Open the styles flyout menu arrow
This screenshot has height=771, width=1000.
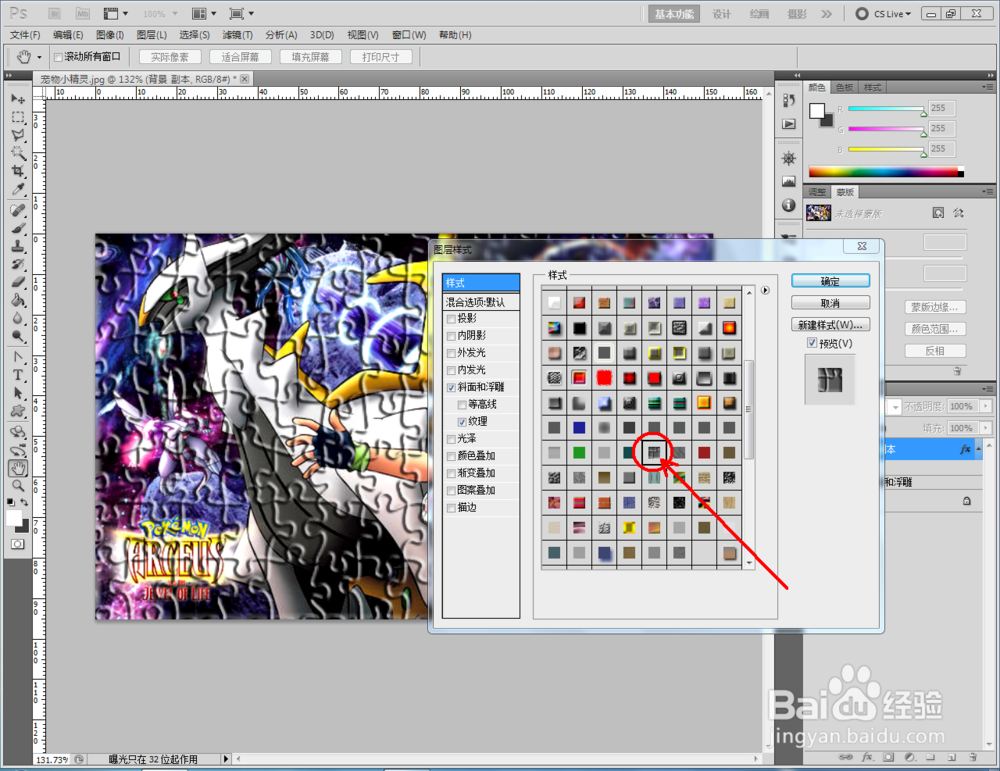coord(765,290)
